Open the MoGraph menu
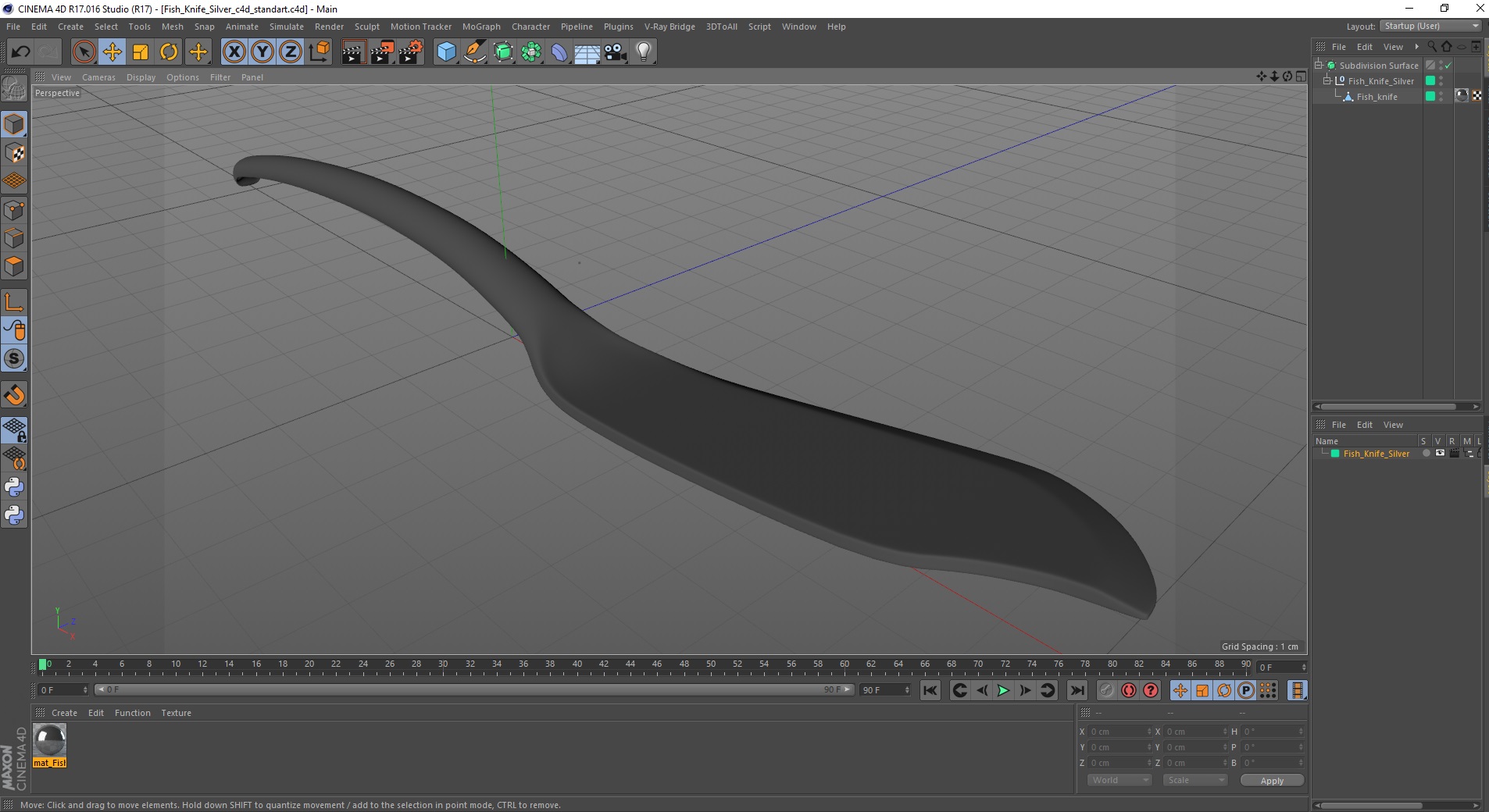This screenshot has height=812, width=1489. 481,27
